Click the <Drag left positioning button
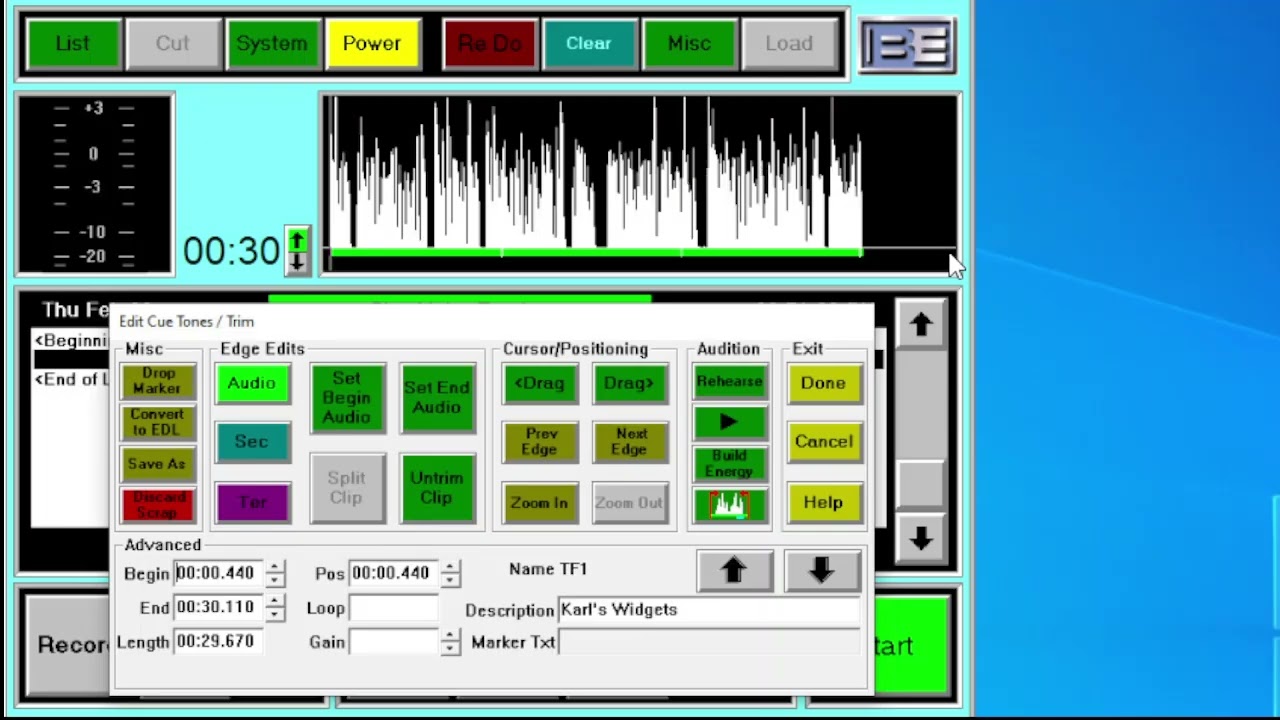Screen dimensions: 1280x720 point(540,384)
